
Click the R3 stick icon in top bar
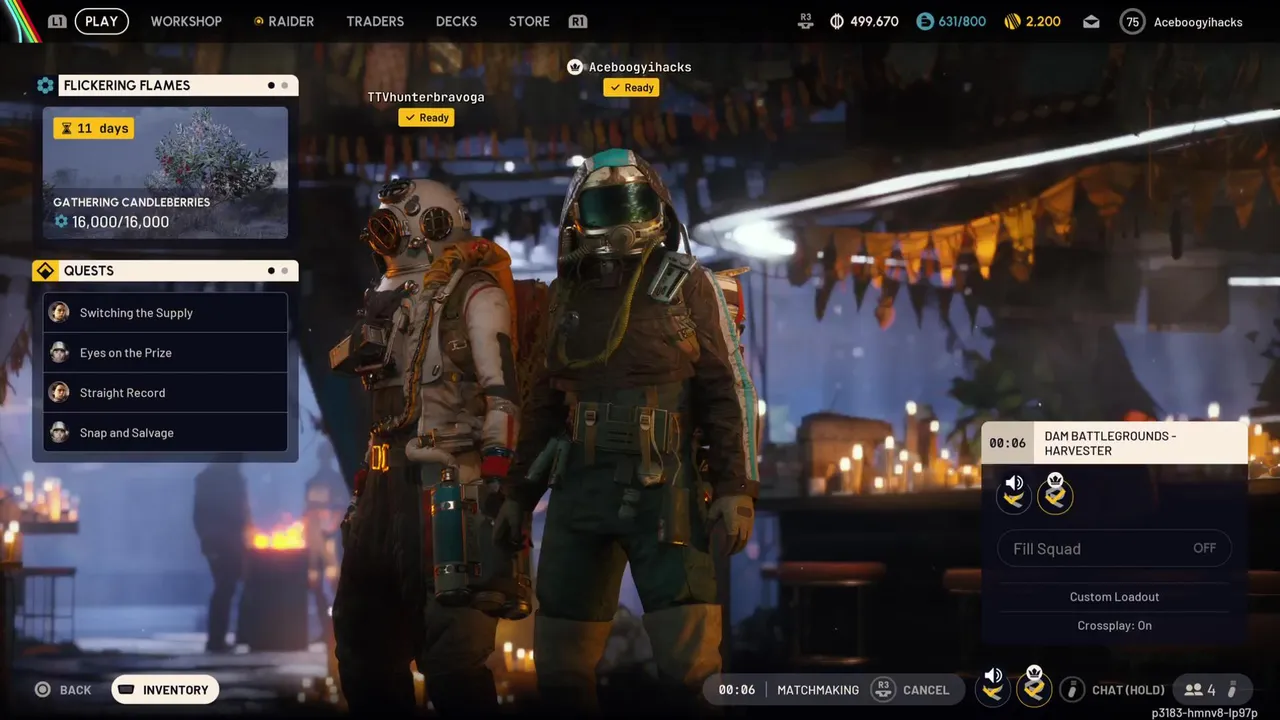pyautogui.click(x=807, y=21)
